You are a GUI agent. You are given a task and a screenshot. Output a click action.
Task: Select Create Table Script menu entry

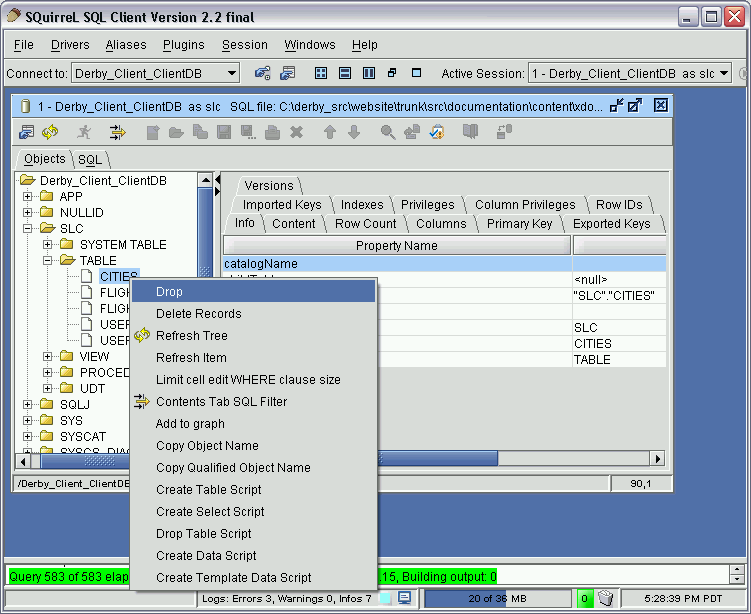coord(208,490)
